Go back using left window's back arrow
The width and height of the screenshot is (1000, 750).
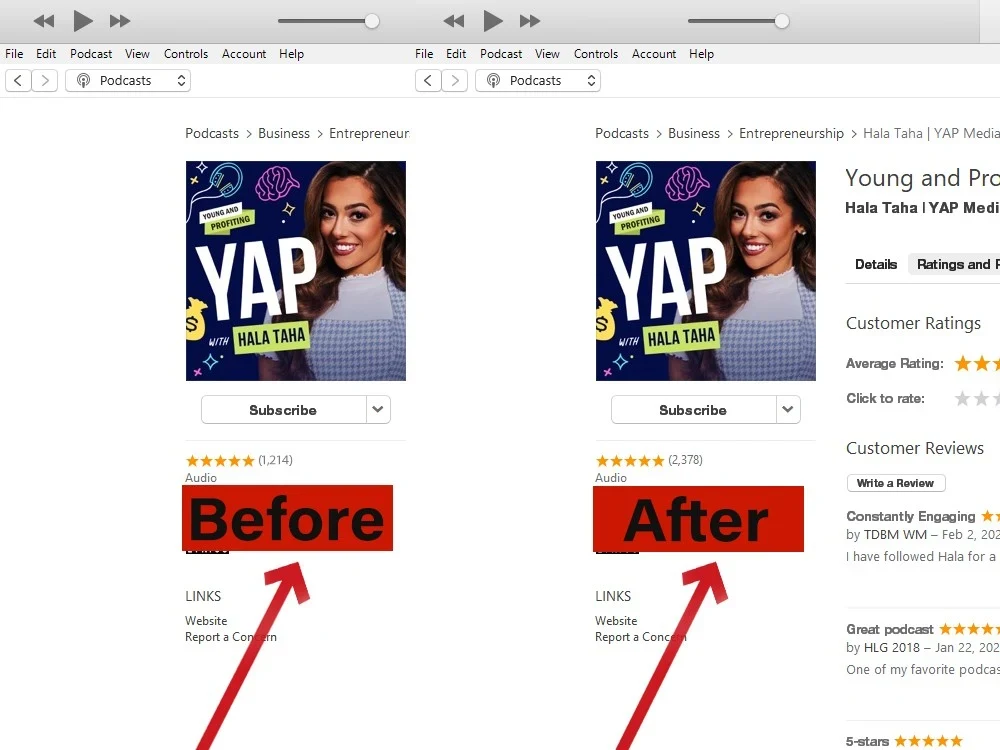(x=18, y=80)
